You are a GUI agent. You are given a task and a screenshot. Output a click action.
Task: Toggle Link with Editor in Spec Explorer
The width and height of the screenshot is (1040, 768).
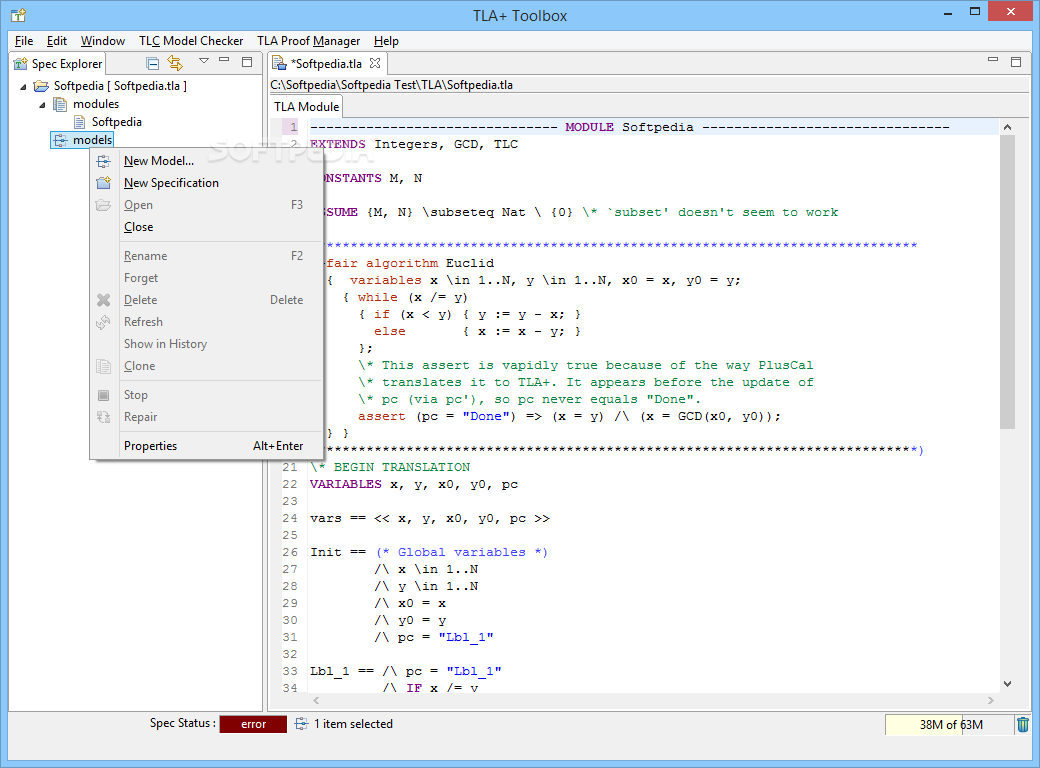click(x=175, y=63)
